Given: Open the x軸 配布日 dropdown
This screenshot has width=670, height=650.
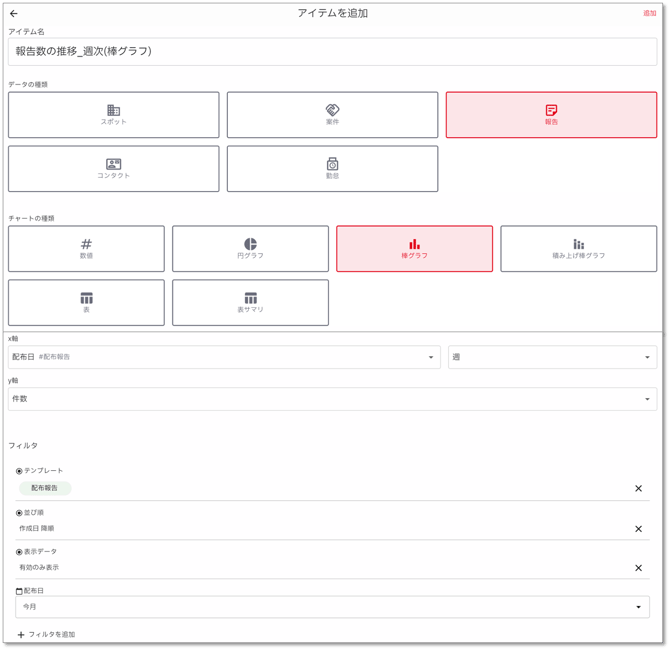Looking at the screenshot, I should click(x=224, y=357).
